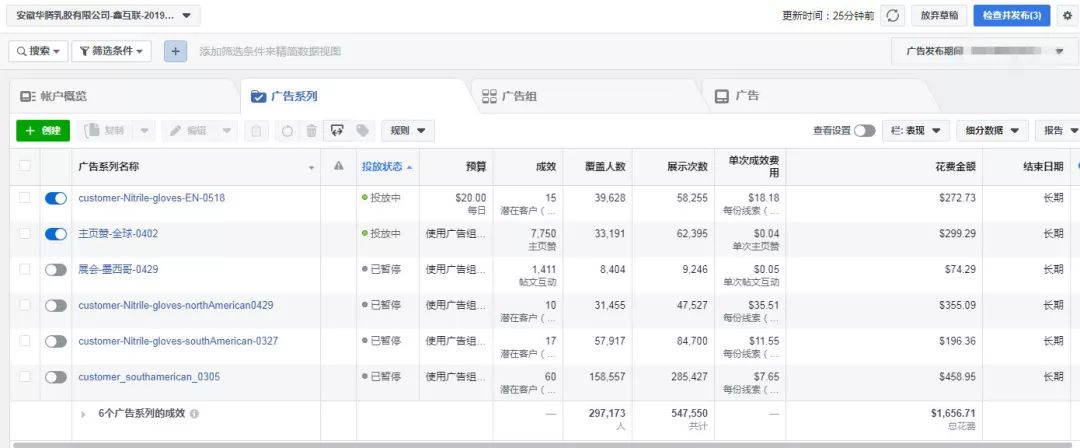1080x448 pixels.
Task: Open campaign link customer-Nitrile-gloves-EN-0518
Action: pyautogui.click(x=152, y=198)
